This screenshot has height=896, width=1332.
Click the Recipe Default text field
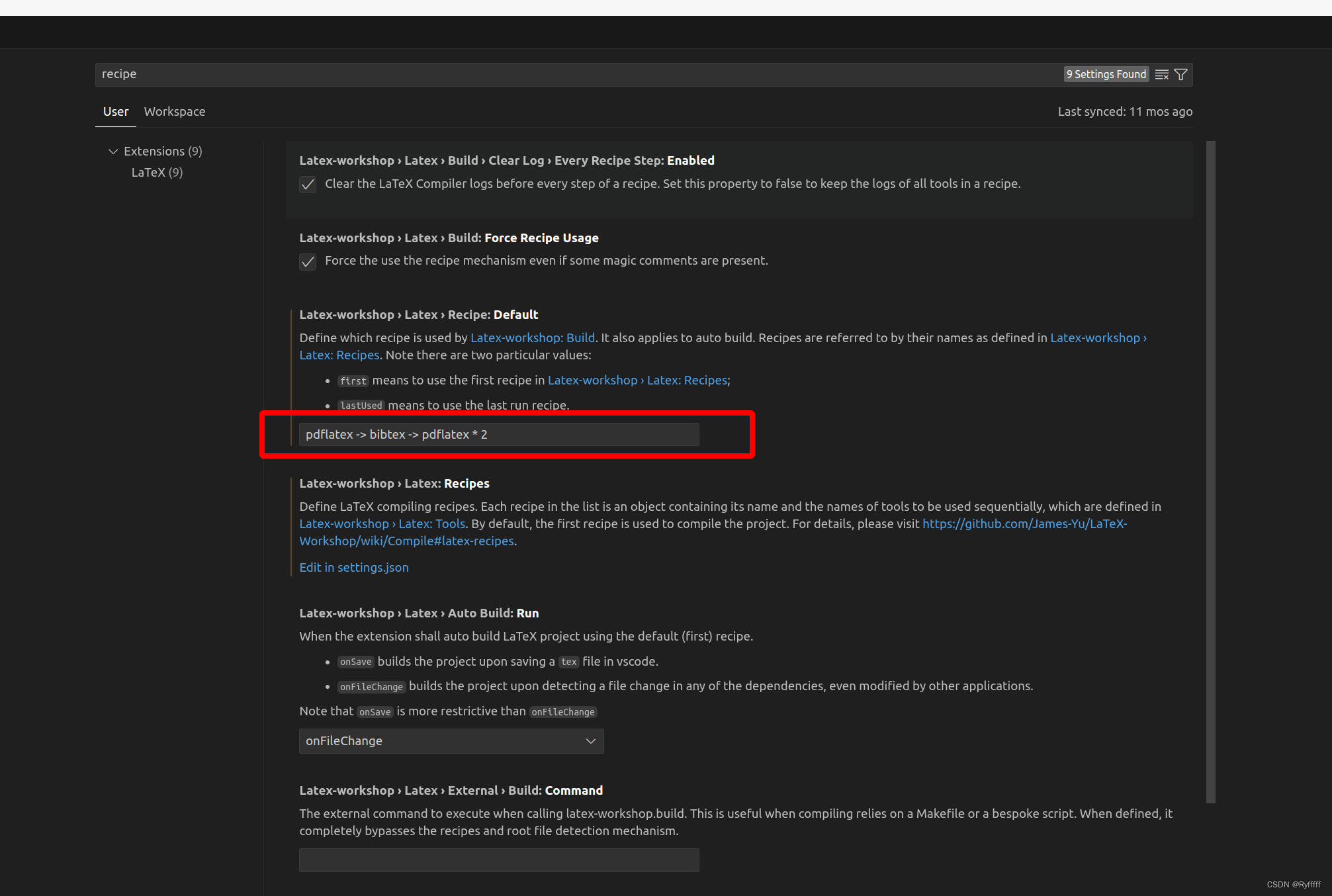(x=499, y=435)
